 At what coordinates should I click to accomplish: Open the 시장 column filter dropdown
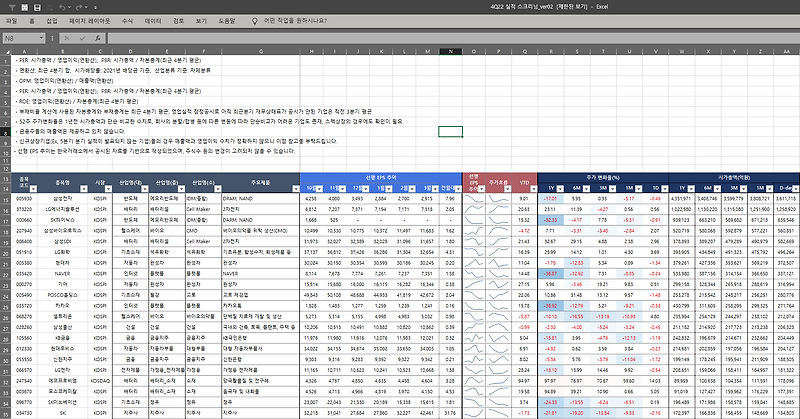click(108, 189)
